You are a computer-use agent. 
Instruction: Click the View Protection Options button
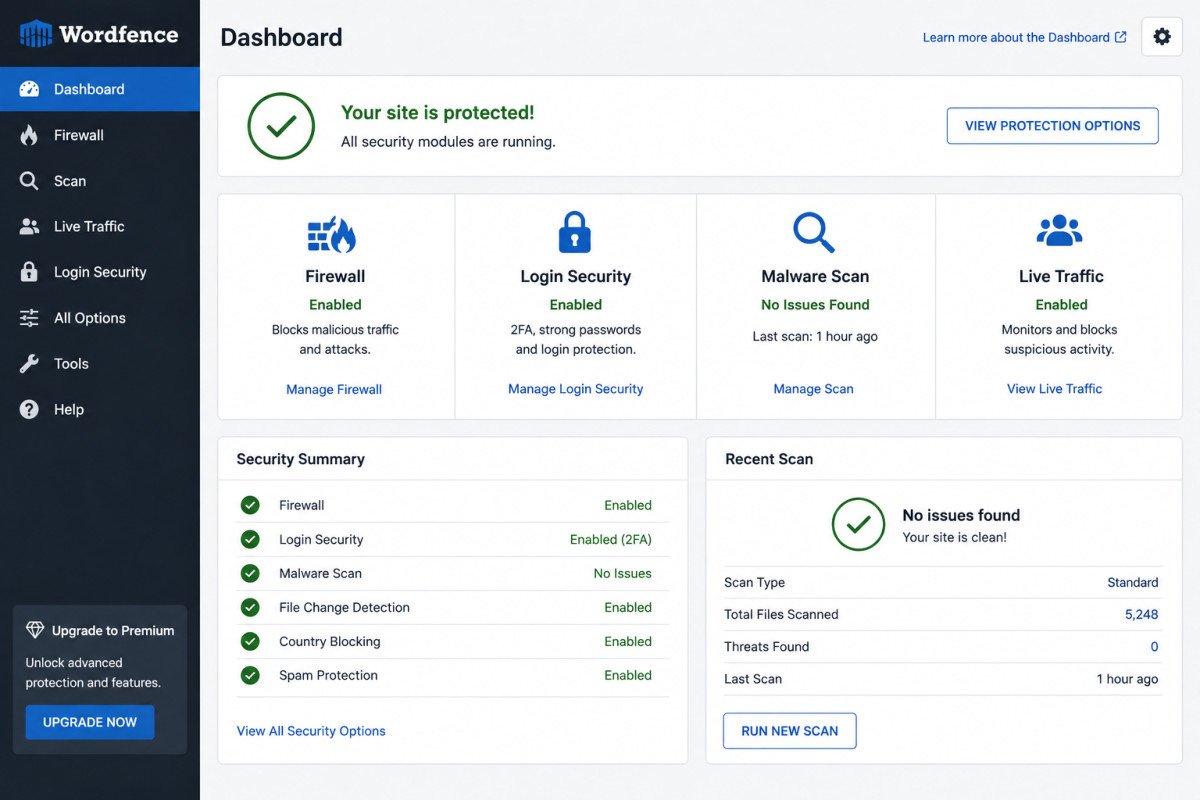[1053, 126]
